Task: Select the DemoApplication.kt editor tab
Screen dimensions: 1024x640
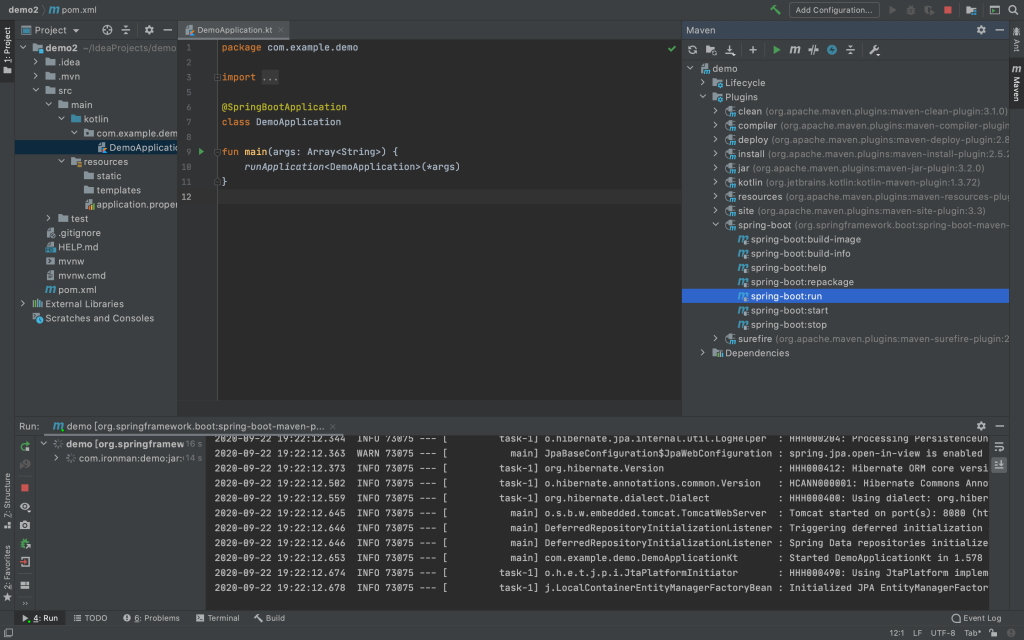Action: coord(234,30)
